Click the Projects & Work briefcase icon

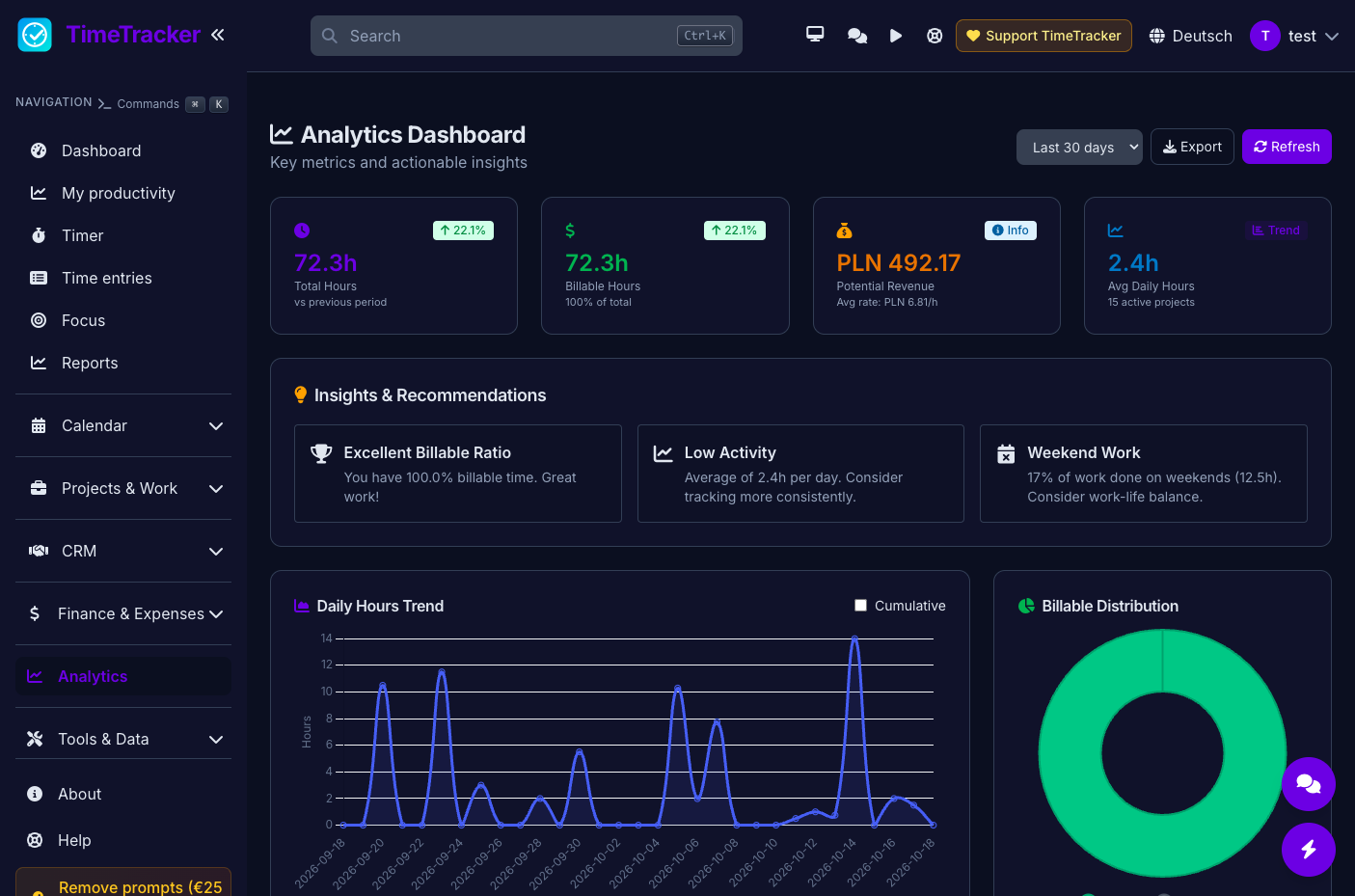click(39, 488)
